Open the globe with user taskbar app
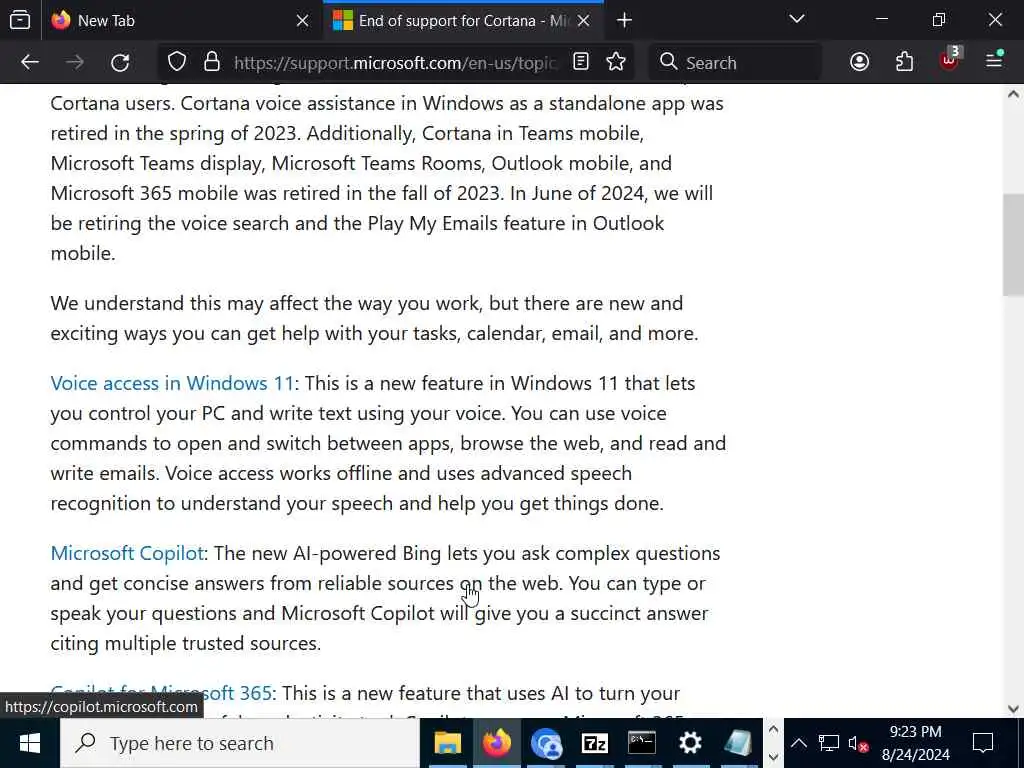Viewport: 1024px width, 768px height. (546, 743)
